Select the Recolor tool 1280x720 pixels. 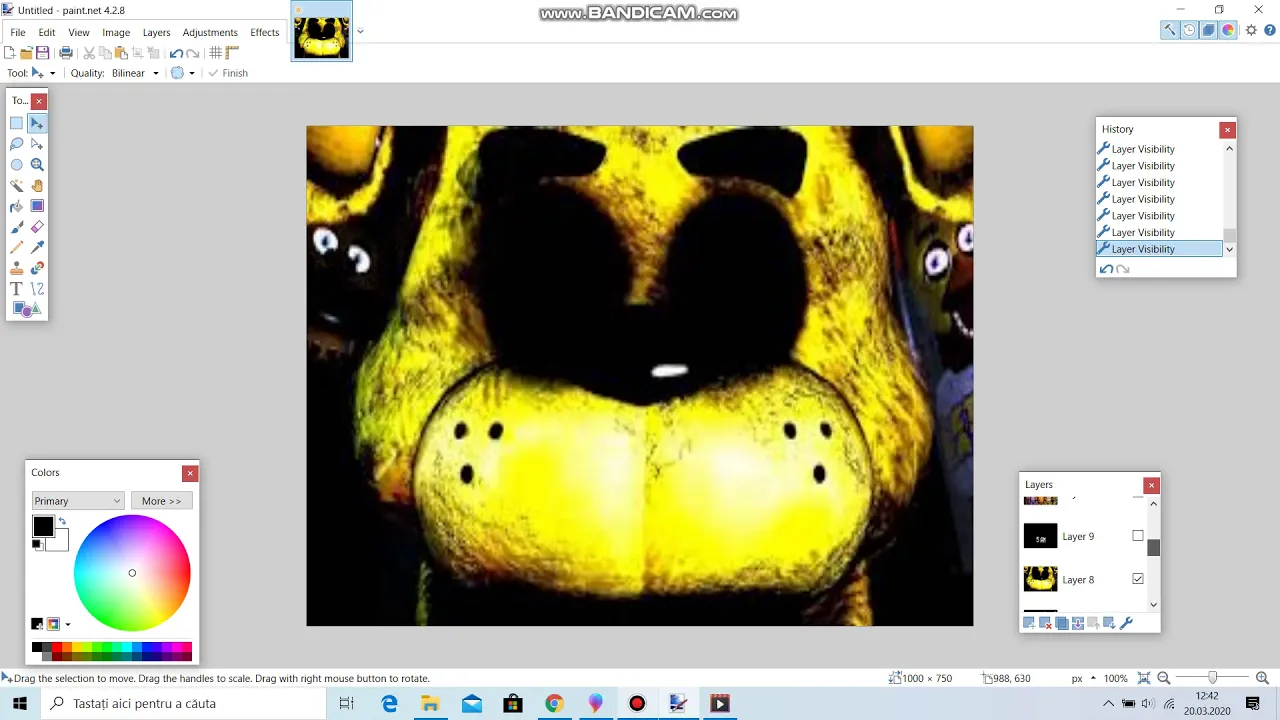click(x=37, y=268)
